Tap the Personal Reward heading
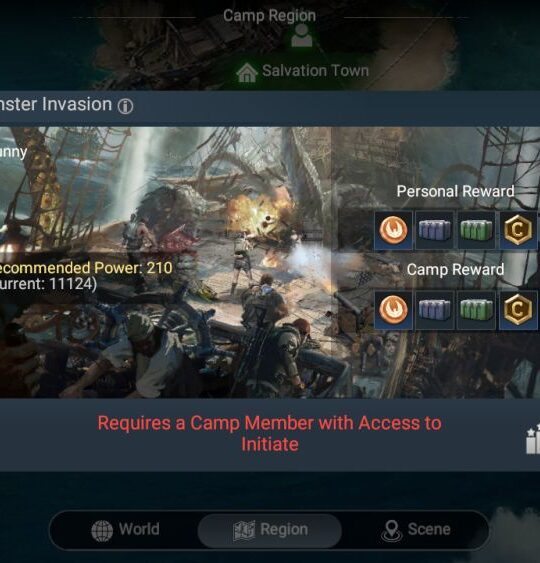 [455, 191]
